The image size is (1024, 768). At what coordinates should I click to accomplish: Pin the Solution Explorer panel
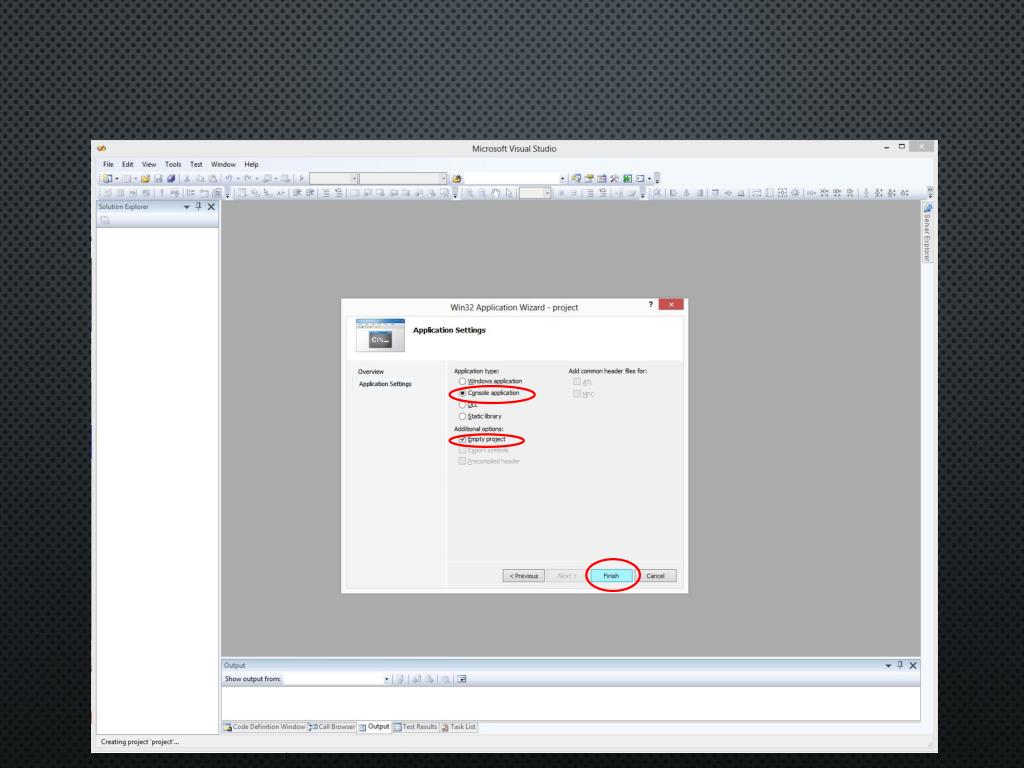199,206
